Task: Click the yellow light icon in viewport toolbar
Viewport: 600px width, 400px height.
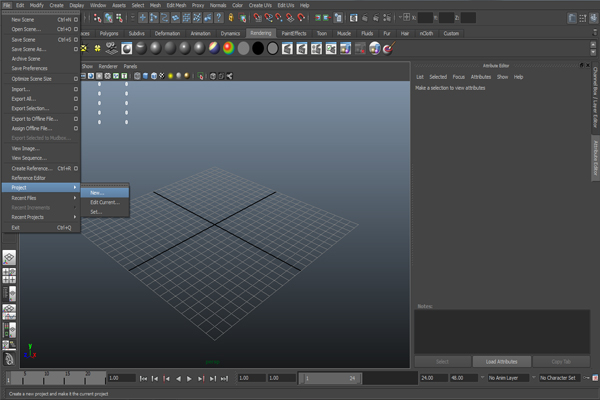Action: 171,76
